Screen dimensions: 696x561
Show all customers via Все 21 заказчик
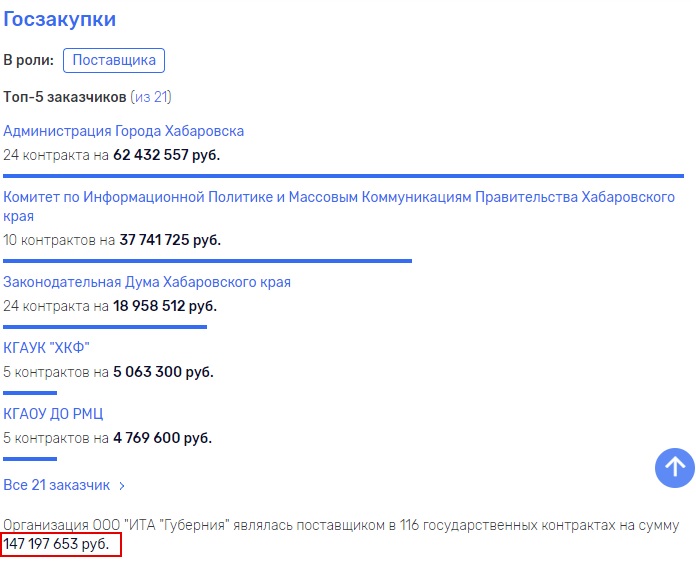56,485
